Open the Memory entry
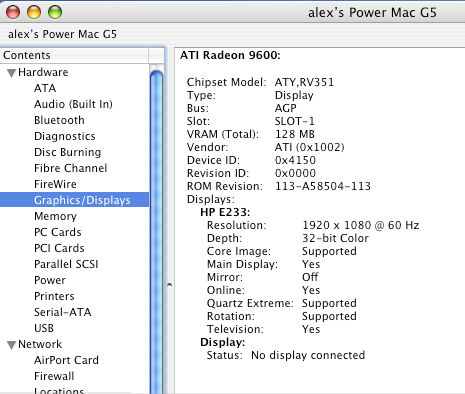The height and width of the screenshot is (394, 465). [x=55, y=216]
